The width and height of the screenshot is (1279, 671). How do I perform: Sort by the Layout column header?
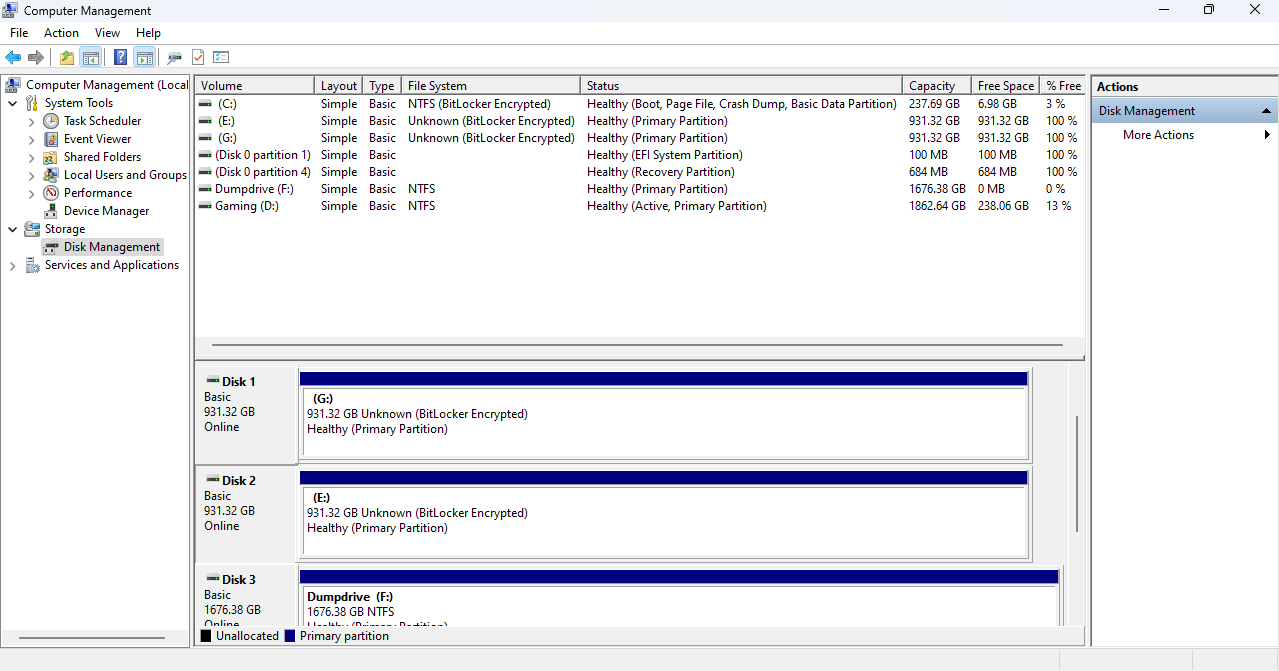pyautogui.click(x=339, y=86)
